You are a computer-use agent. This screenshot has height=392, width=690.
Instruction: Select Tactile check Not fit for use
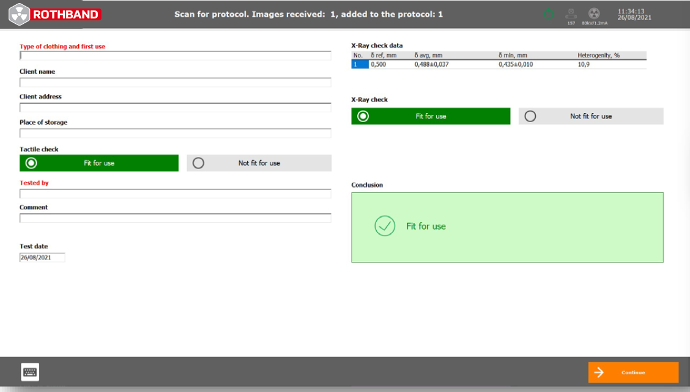tap(259, 163)
